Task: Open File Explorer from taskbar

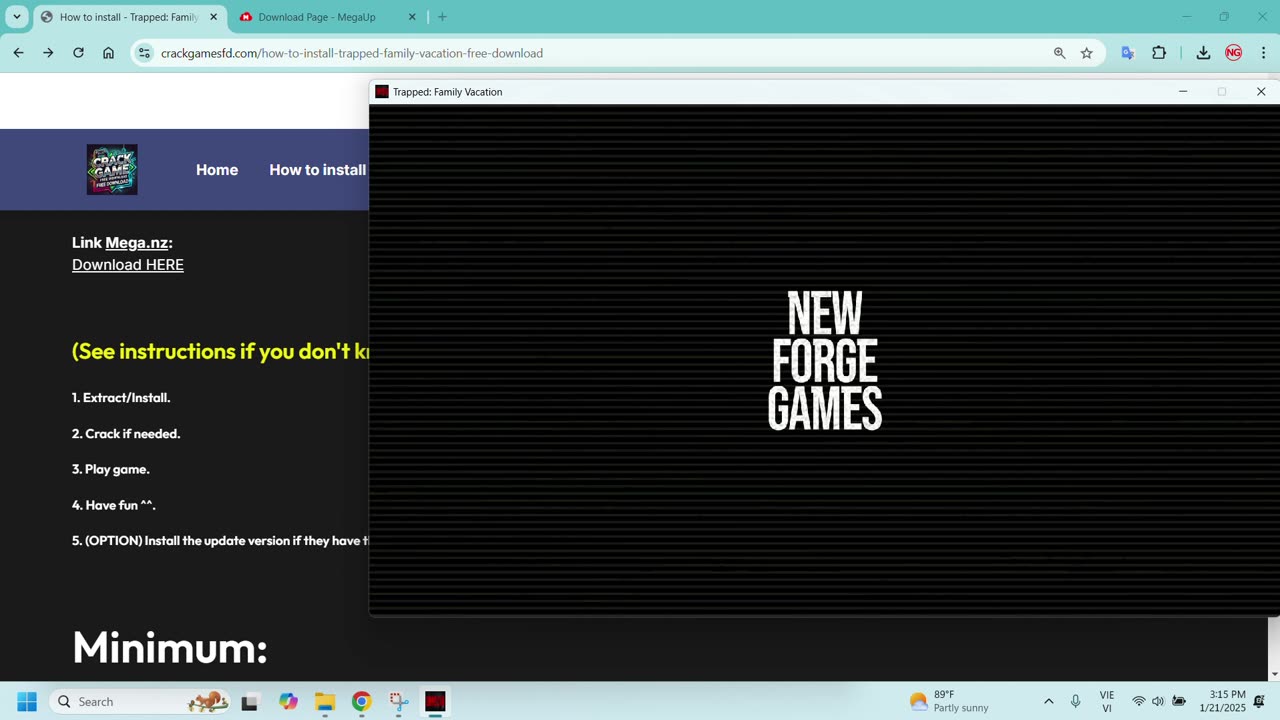Action: pyautogui.click(x=325, y=701)
